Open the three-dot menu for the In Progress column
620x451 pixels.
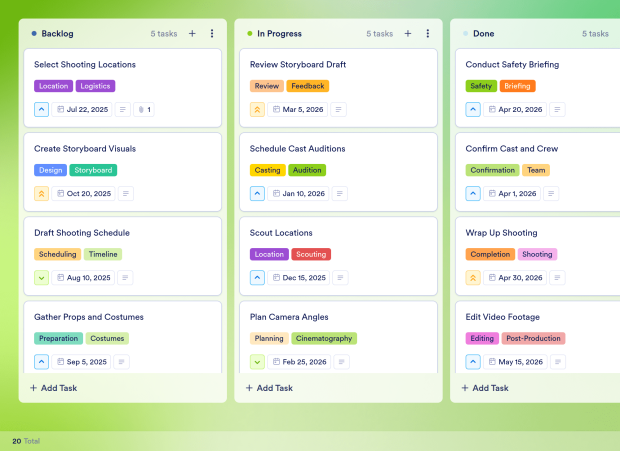(427, 34)
